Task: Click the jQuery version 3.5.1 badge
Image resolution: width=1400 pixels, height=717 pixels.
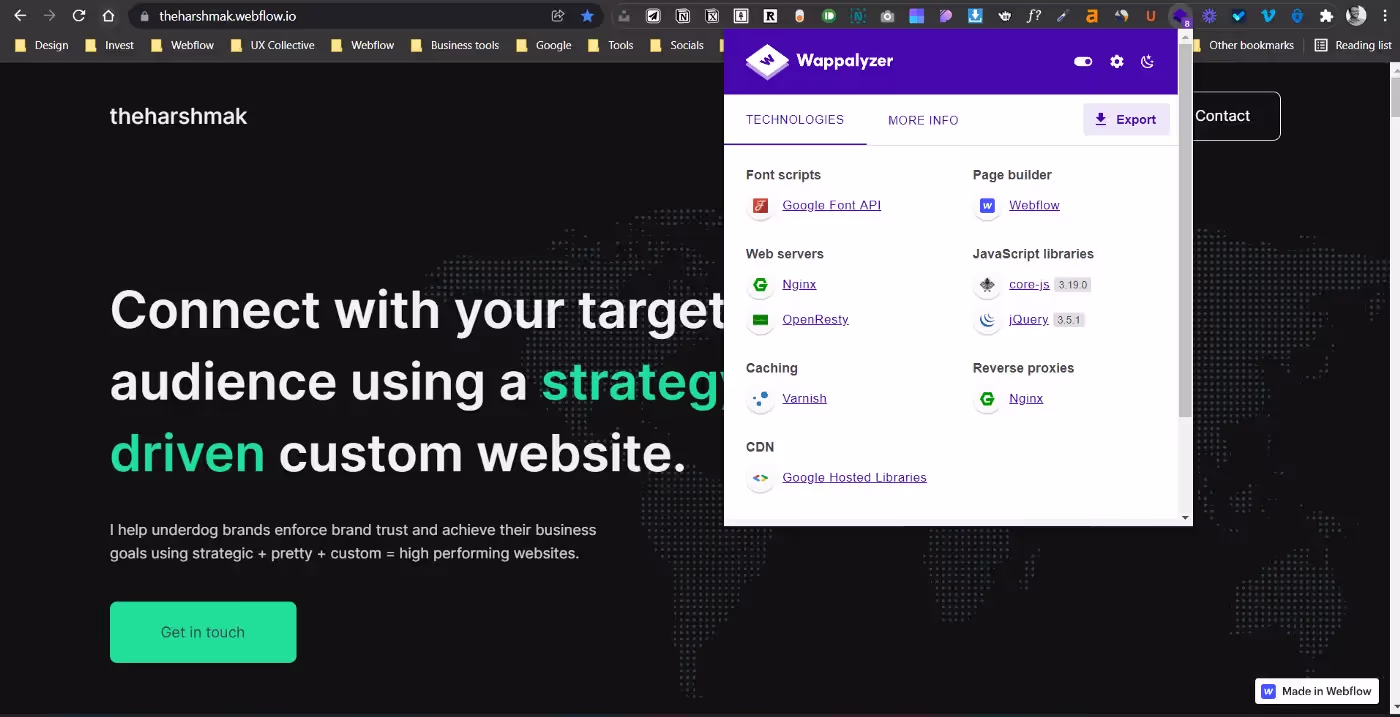Action: [x=1069, y=320]
